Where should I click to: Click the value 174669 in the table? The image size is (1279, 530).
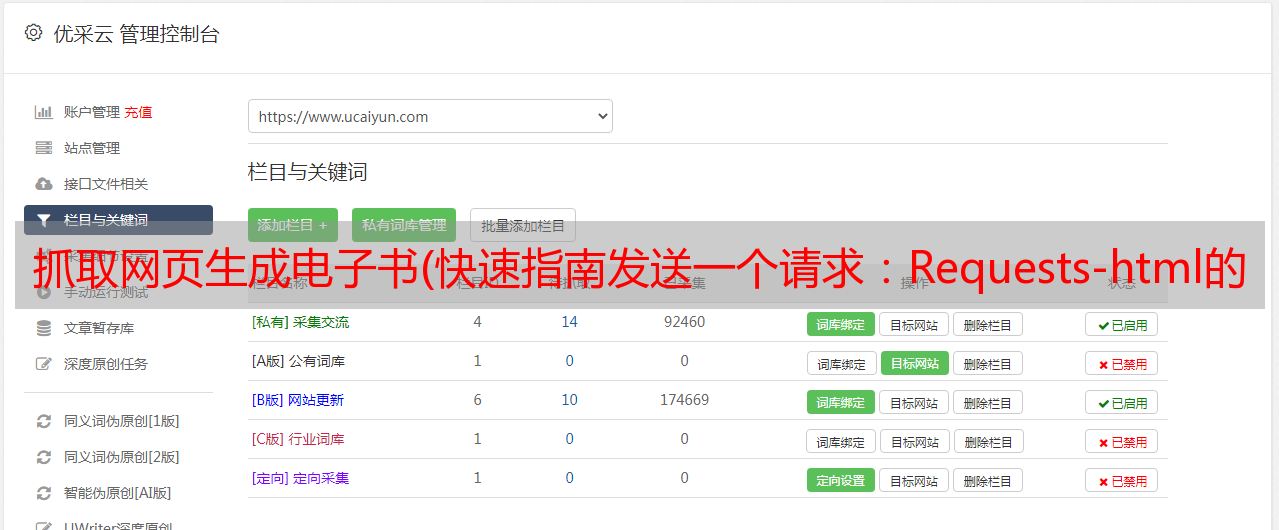(x=684, y=400)
